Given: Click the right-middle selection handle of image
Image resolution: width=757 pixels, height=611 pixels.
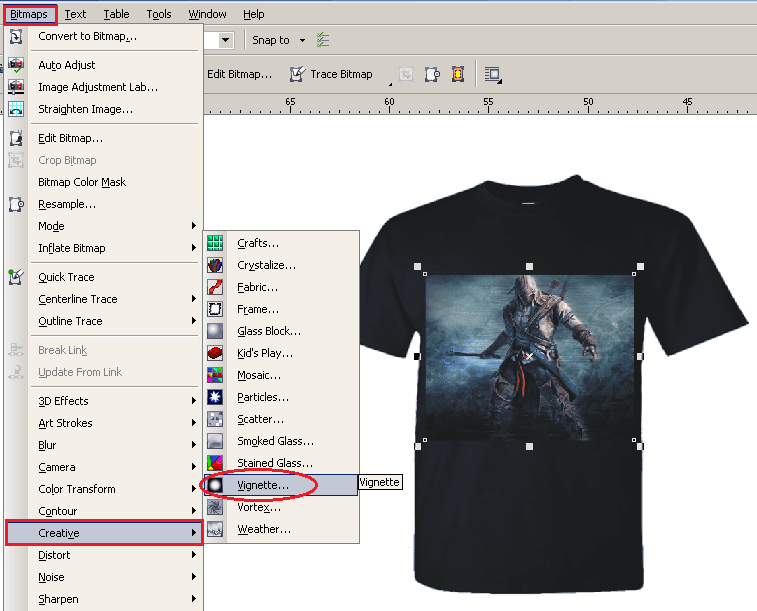Looking at the screenshot, I should pos(641,356).
